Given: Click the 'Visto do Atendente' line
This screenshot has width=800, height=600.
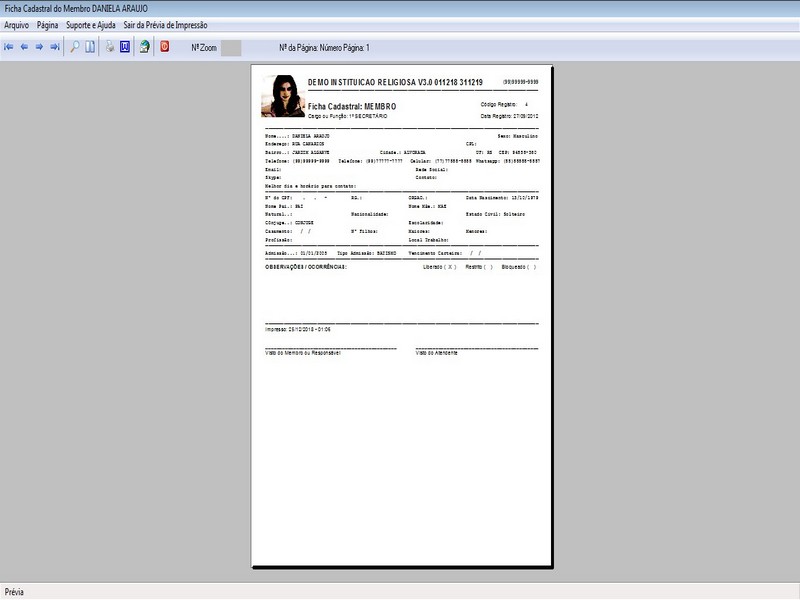Looking at the screenshot, I should pos(437,353).
